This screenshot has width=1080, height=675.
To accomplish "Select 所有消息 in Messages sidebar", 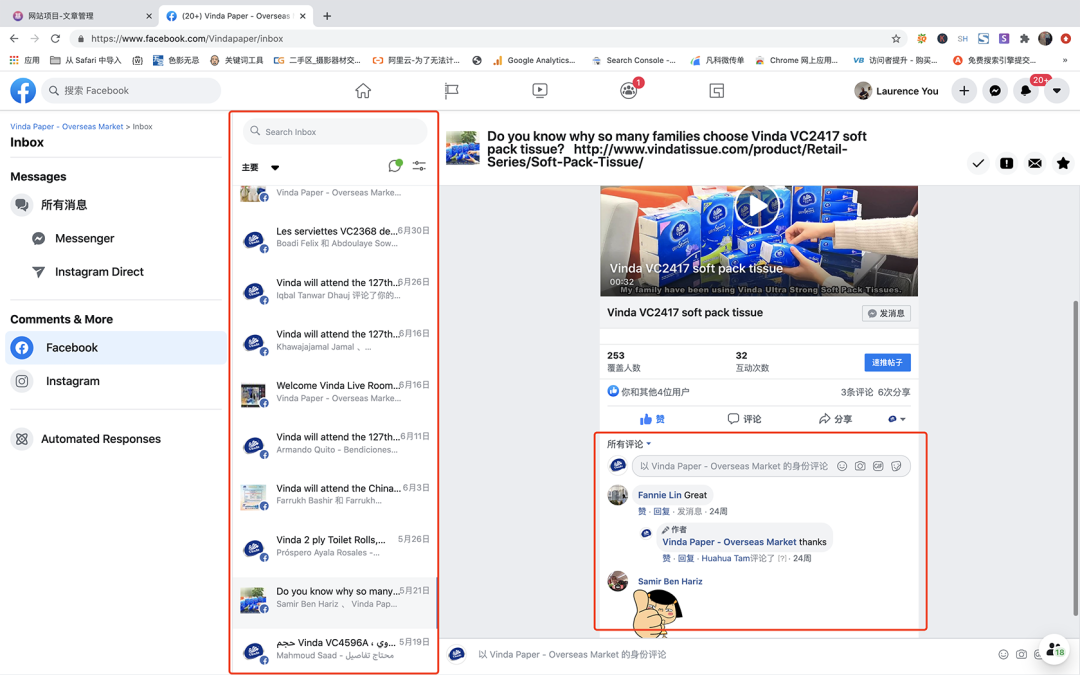I will 116,205.
